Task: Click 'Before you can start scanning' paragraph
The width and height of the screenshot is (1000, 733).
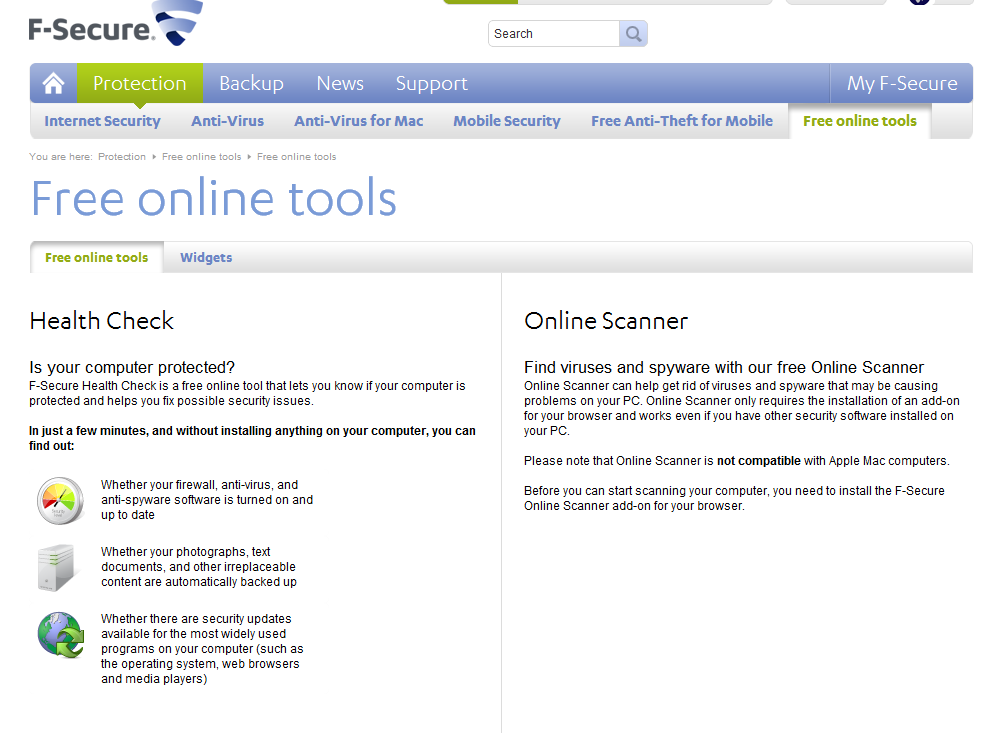Action: (734, 498)
